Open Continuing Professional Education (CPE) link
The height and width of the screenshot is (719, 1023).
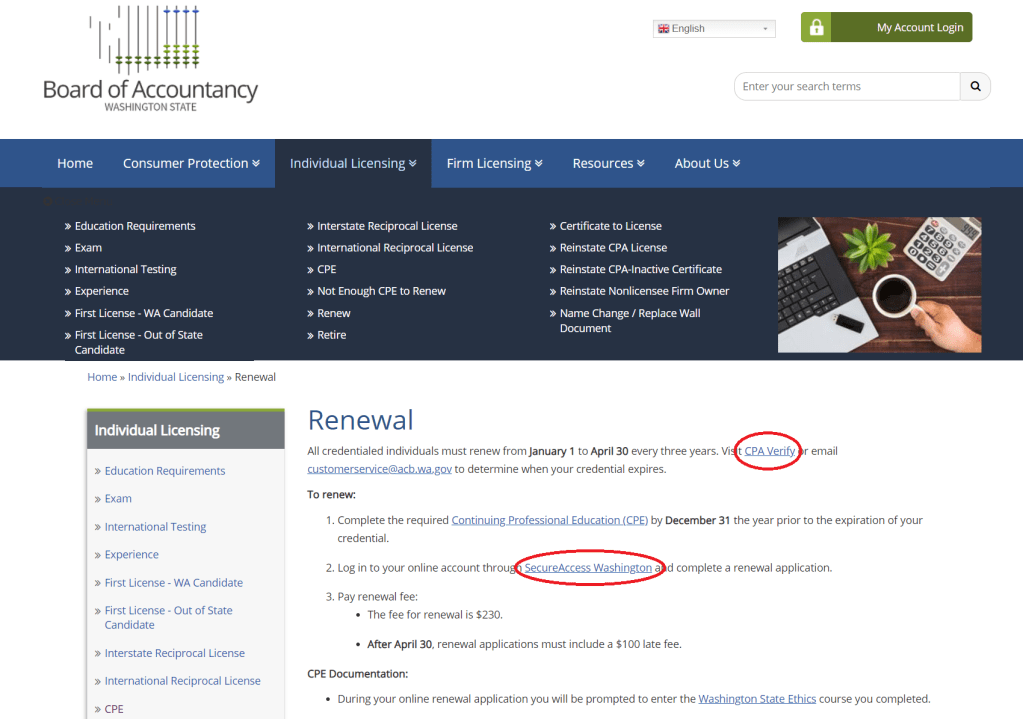550,520
